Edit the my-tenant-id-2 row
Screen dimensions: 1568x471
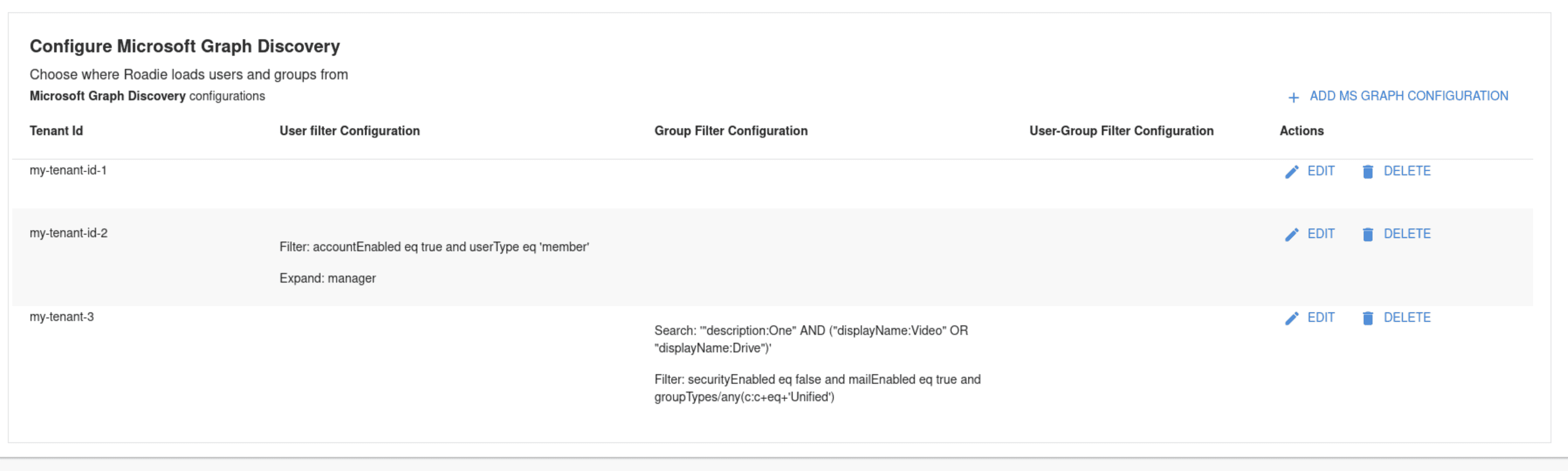[x=1309, y=234]
